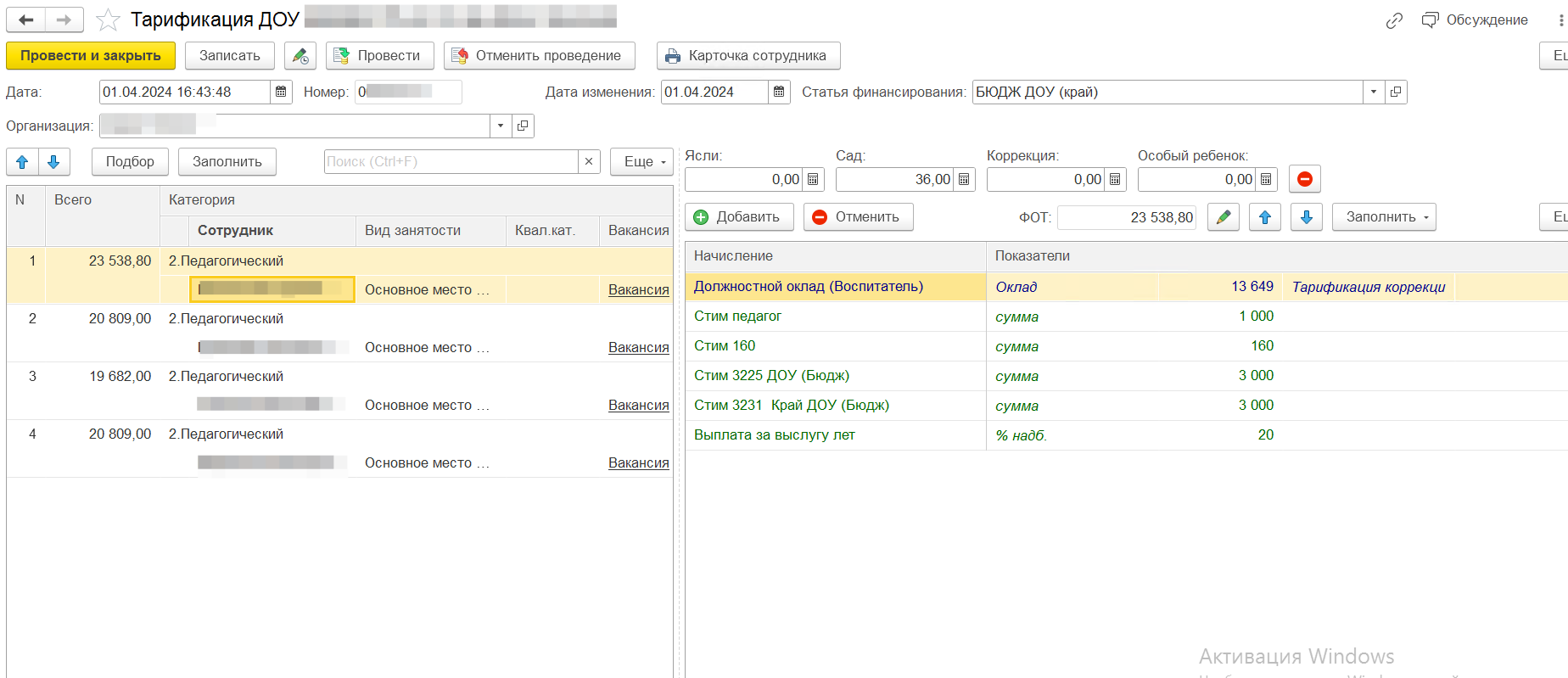Move employee row up in left table
The width and height of the screenshot is (1568, 678).
coord(22,162)
